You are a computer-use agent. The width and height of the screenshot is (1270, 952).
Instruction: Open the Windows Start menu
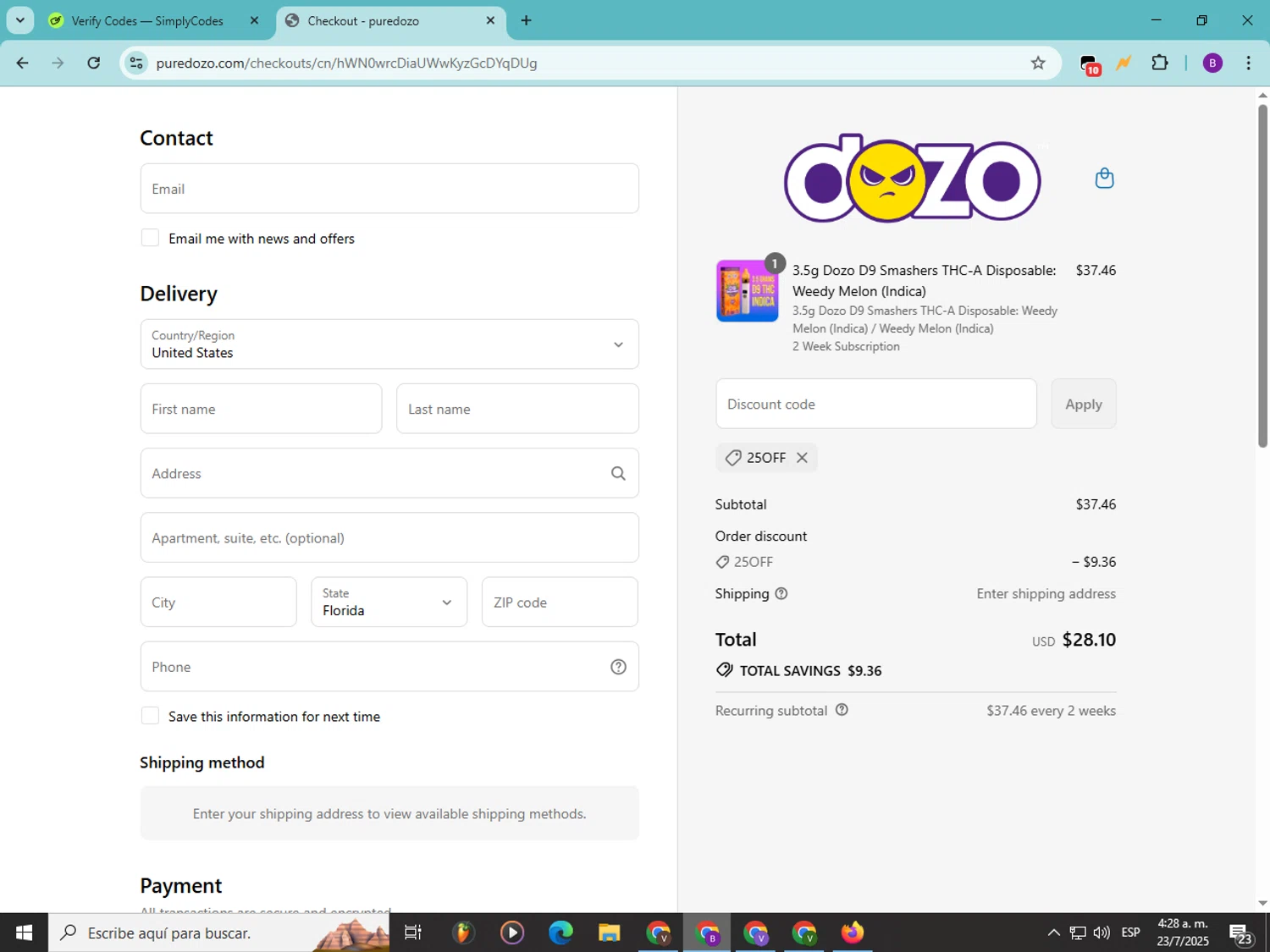pyautogui.click(x=24, y=933)
